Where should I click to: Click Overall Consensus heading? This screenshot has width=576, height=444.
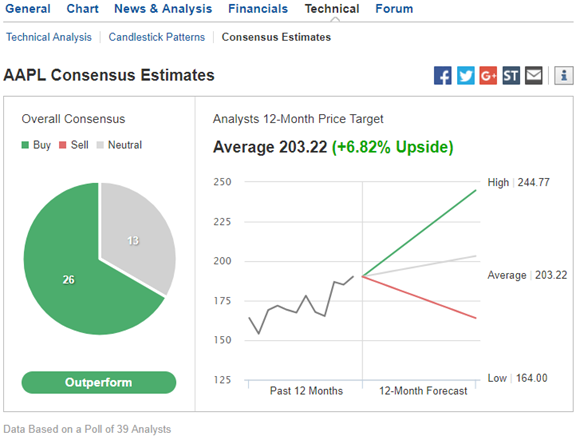(x=73, y=119)
